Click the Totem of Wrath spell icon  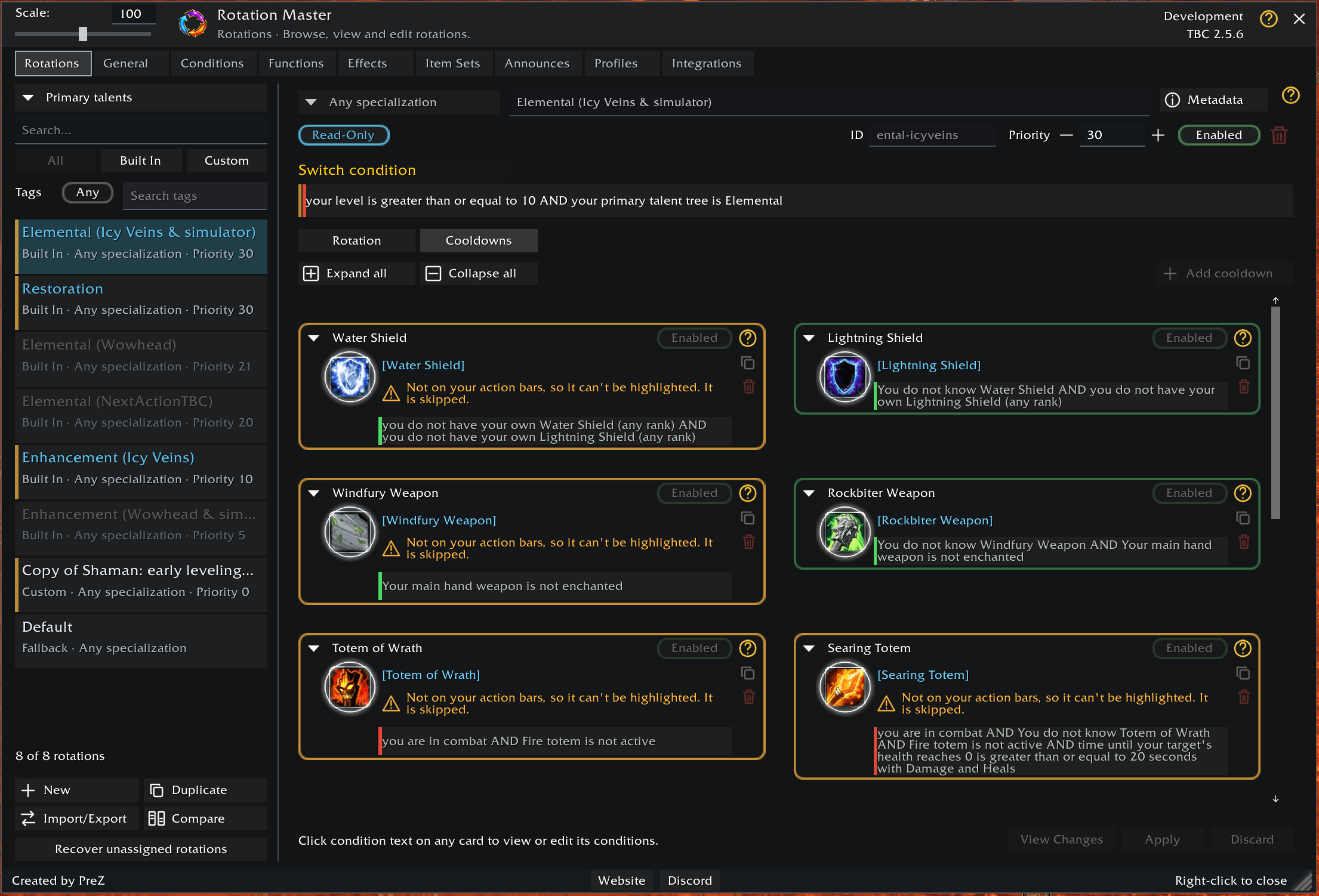point(350,687)
